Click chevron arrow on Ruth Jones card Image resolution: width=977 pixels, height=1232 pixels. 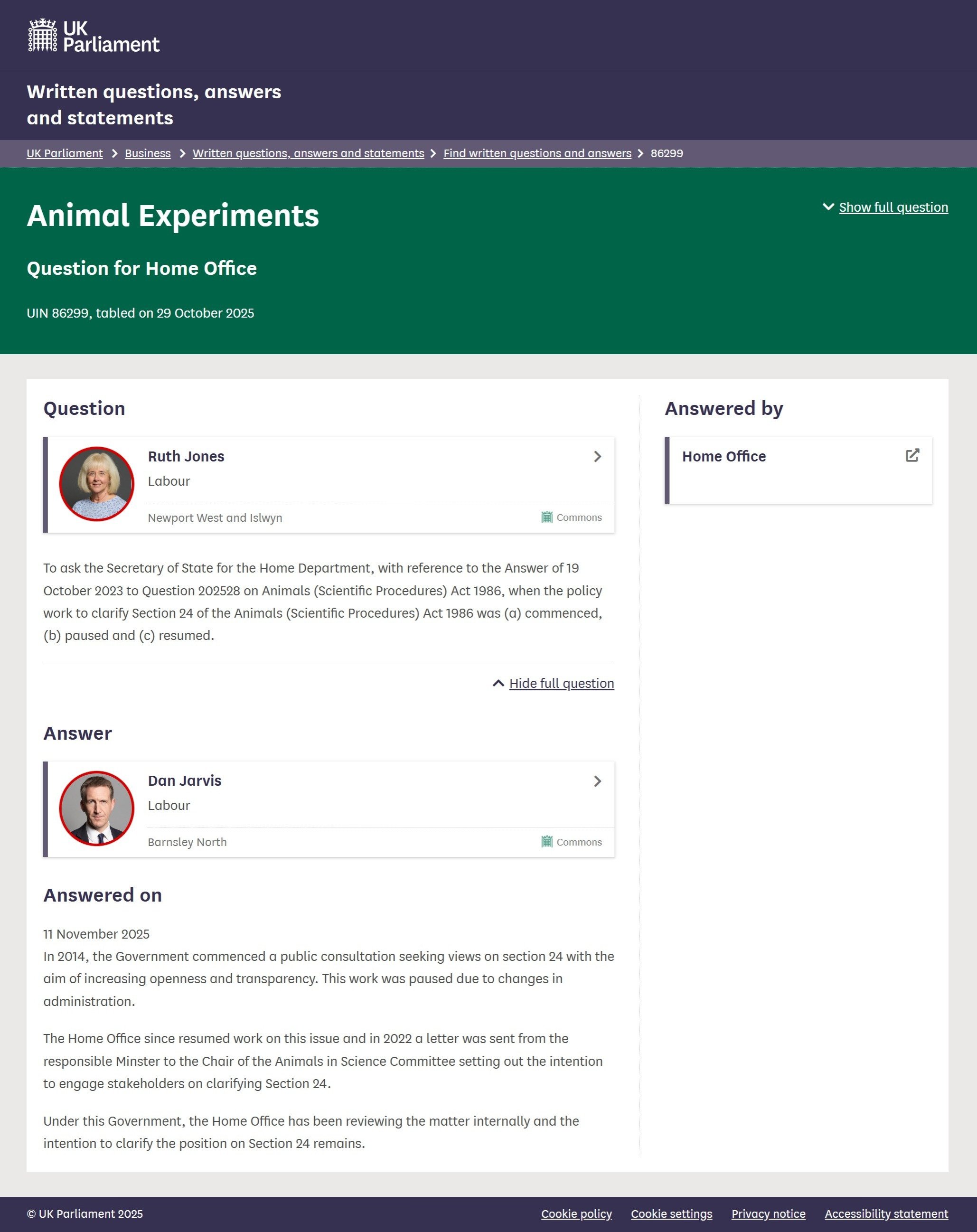(x=597, y=457)
